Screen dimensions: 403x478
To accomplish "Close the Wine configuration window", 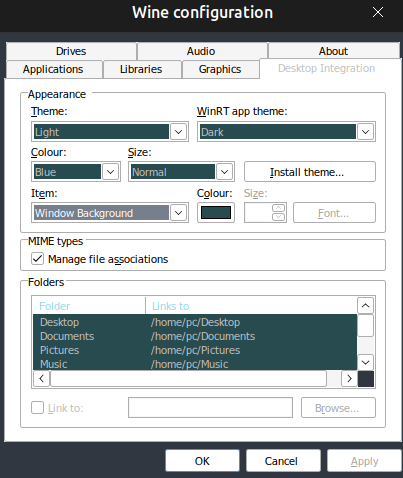I will [378, 13].
